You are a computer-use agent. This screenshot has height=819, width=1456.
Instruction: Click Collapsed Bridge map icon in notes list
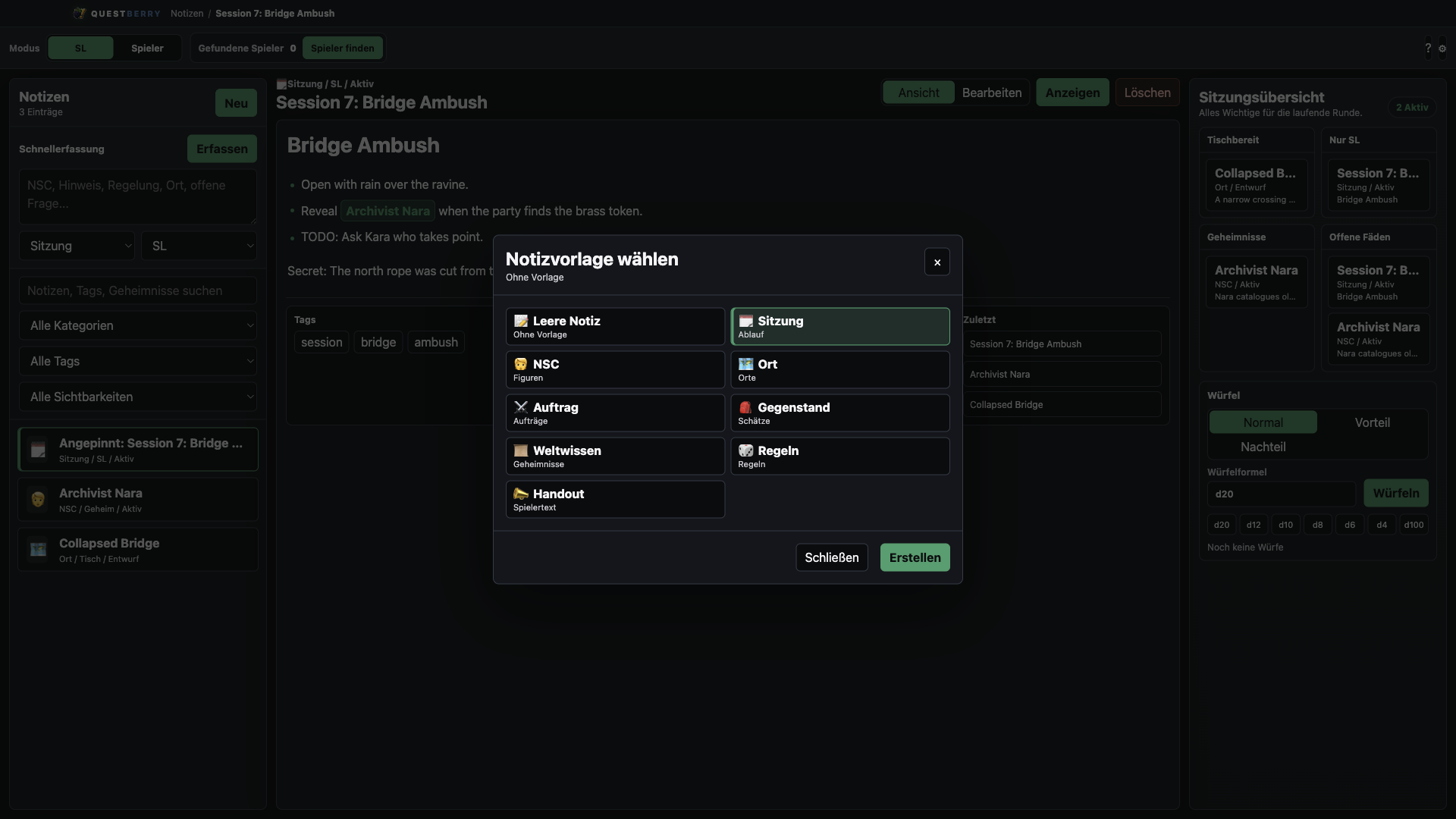coord(38,550)
